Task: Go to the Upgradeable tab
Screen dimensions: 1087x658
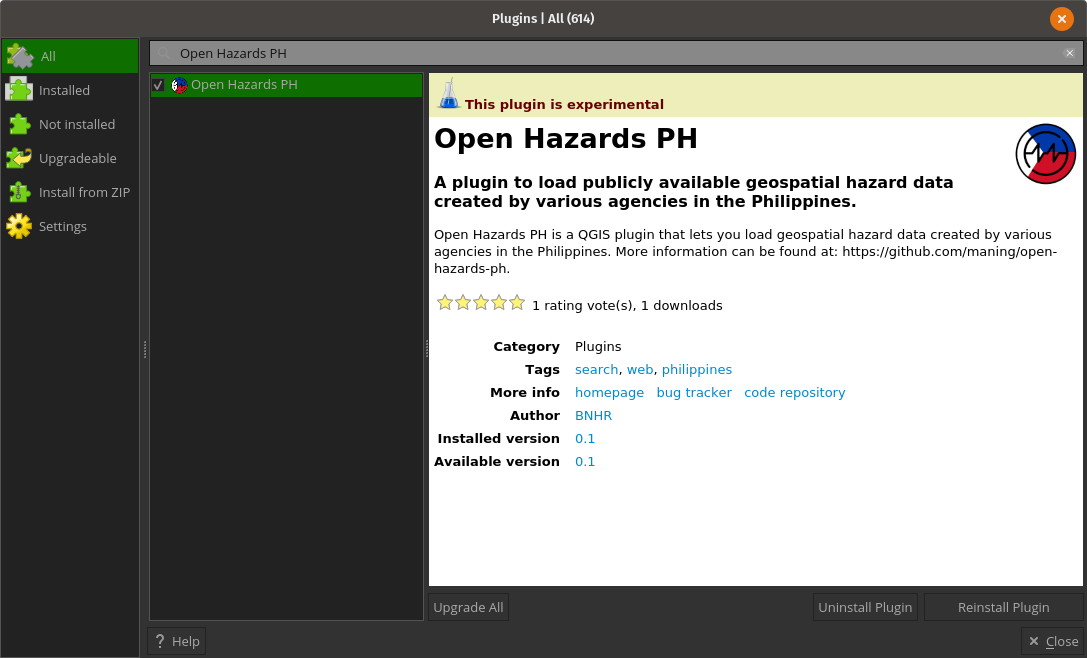Action: coord(70,158)
